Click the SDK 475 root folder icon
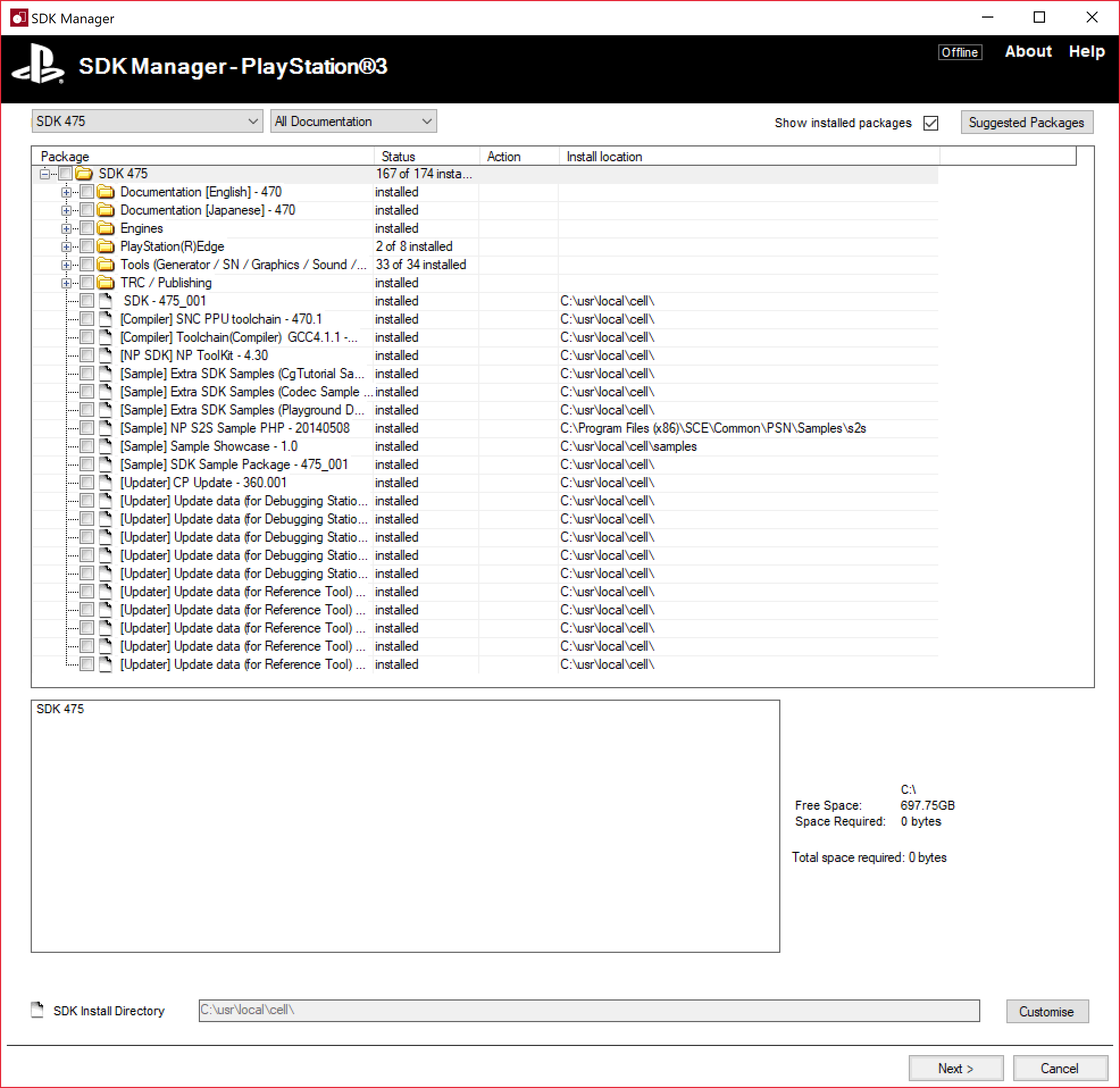Viewport: 1120px width, 1088px height. tap(84, 173)
